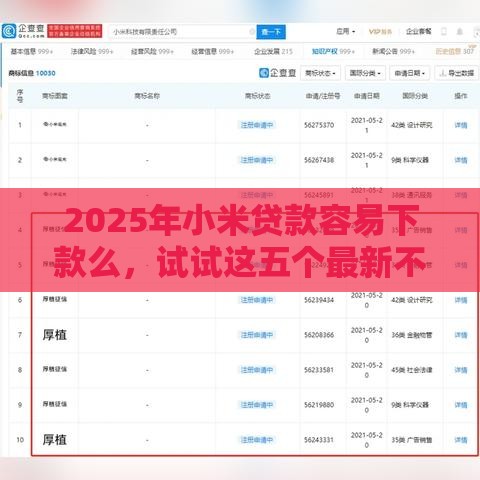This screenshot has height=480, width=480.
Task: Click the 商标名称 column header
Action: [147, 96]
